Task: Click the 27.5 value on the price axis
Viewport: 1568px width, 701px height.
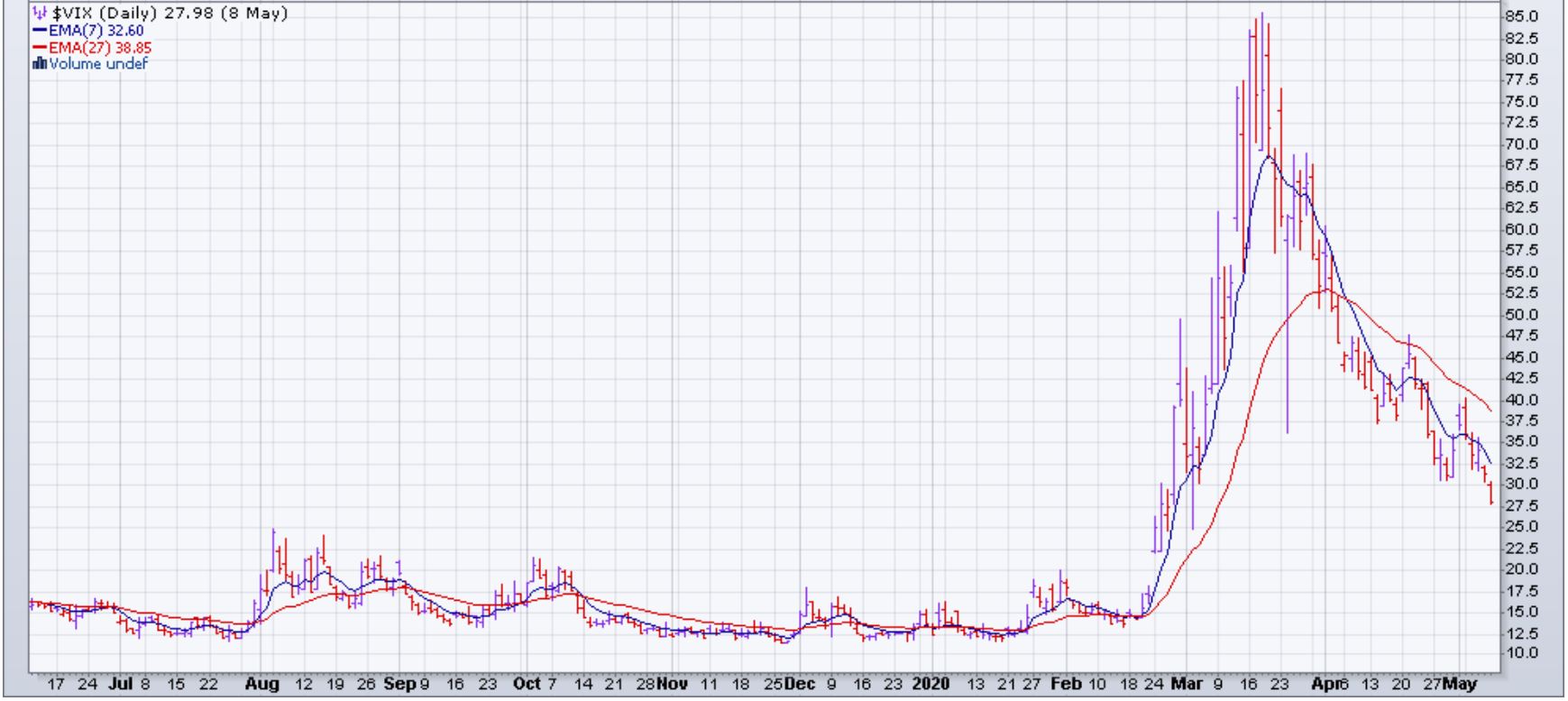Action: click(1520, 505)
